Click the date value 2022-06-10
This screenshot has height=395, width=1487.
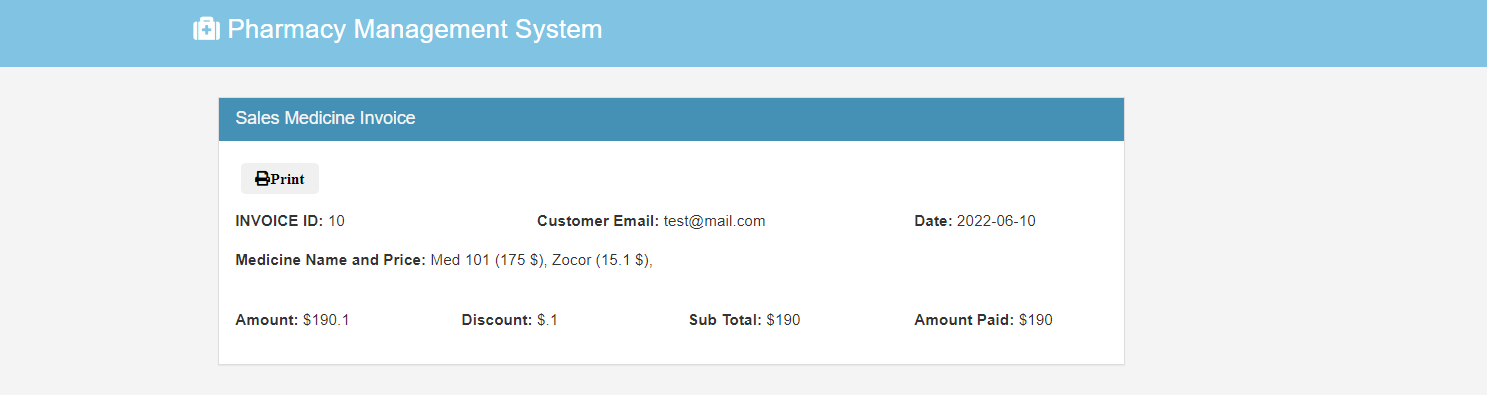(996, 221)
